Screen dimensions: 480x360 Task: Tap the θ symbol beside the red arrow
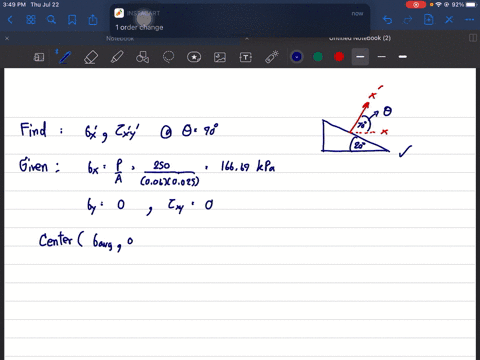pos(387,111)
